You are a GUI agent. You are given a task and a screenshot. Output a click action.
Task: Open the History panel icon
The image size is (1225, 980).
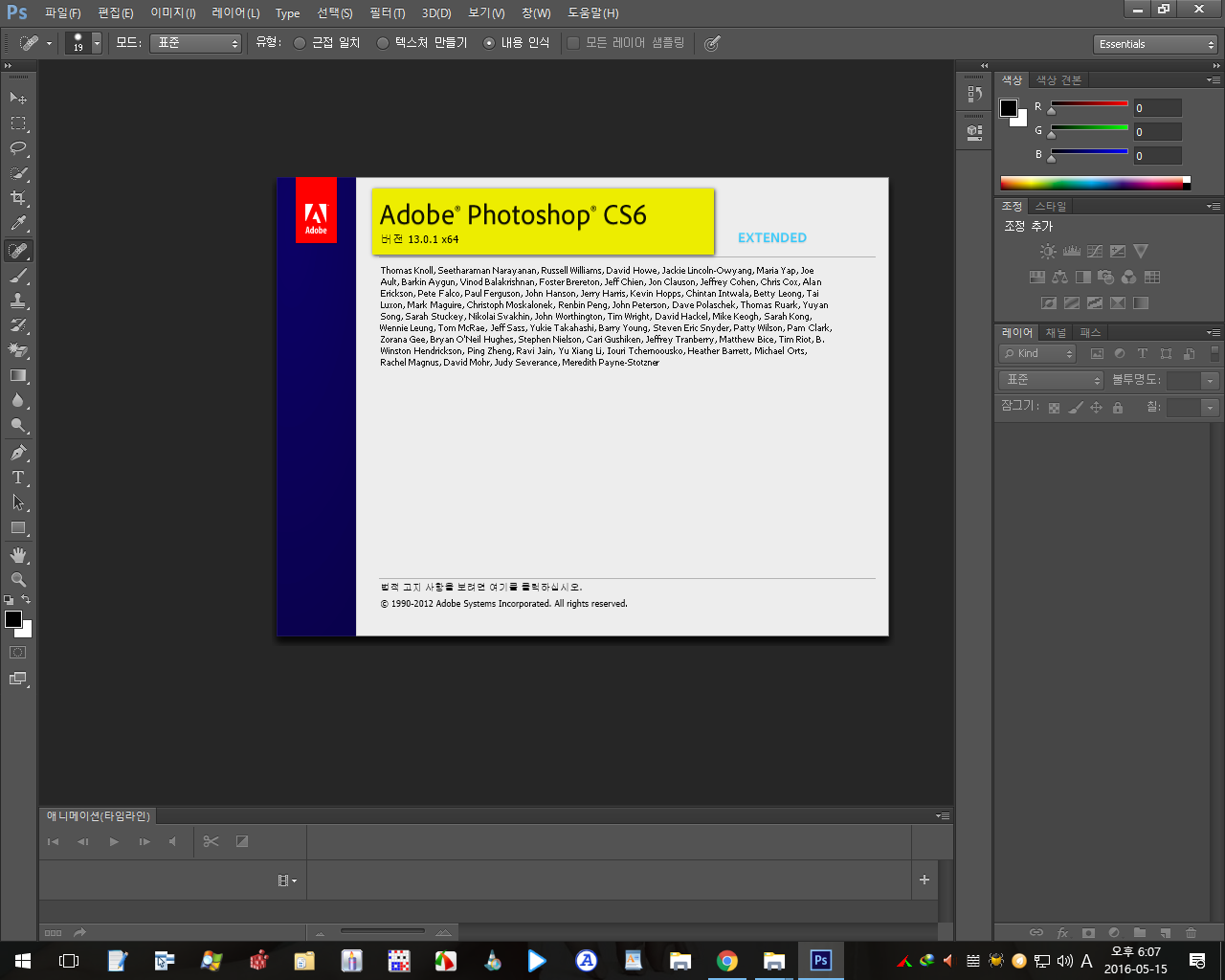[974, 93]
